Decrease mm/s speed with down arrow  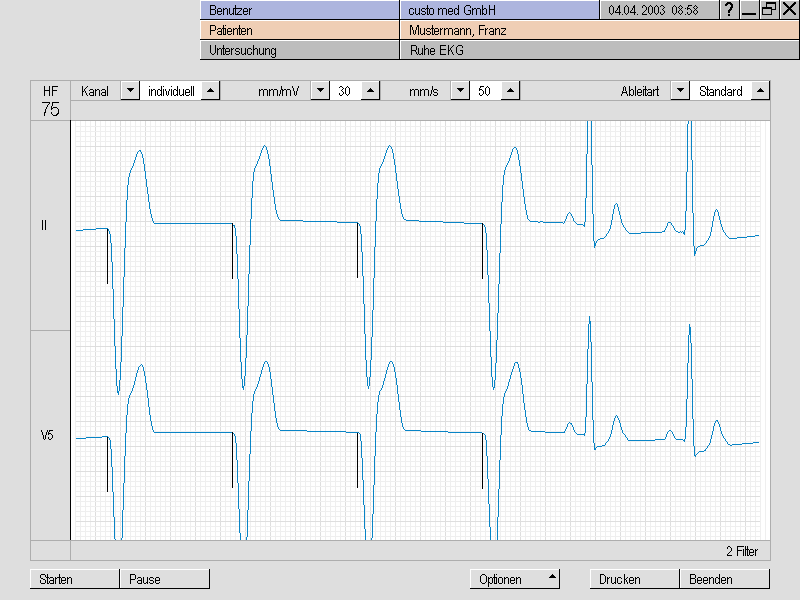click(460, 91)
